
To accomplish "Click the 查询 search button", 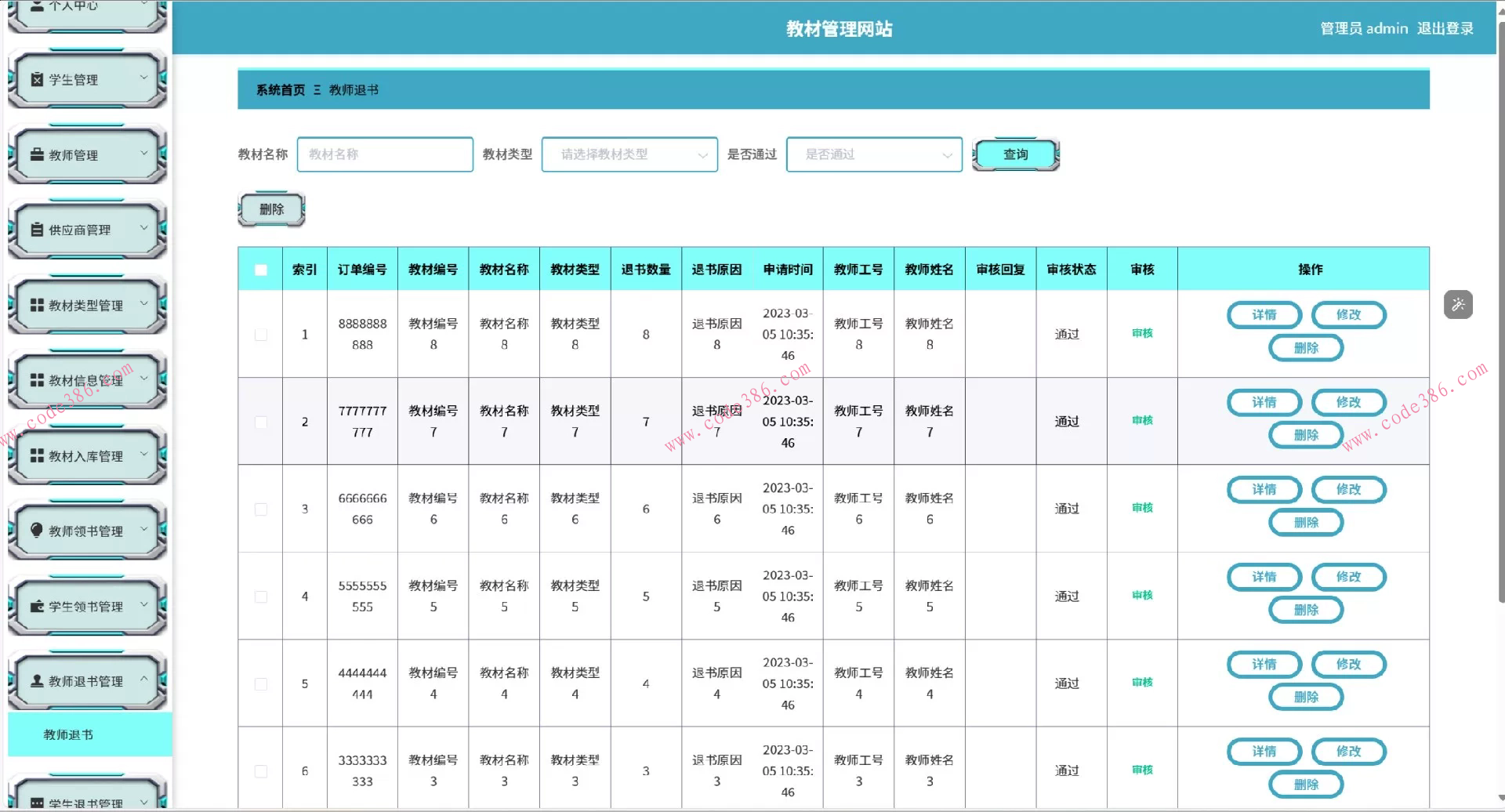I will (1016, 154).
